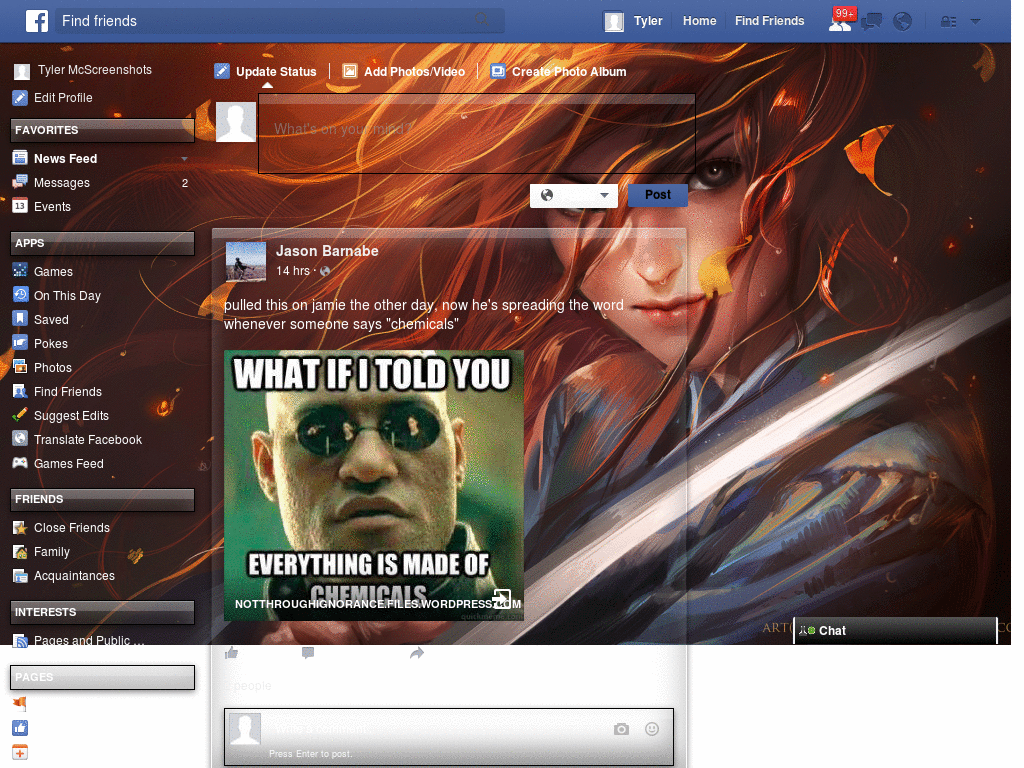1024x768 pixels.
Task: Open On This Day clock icon
Action: pyautogui.click(x=20, y=295)
